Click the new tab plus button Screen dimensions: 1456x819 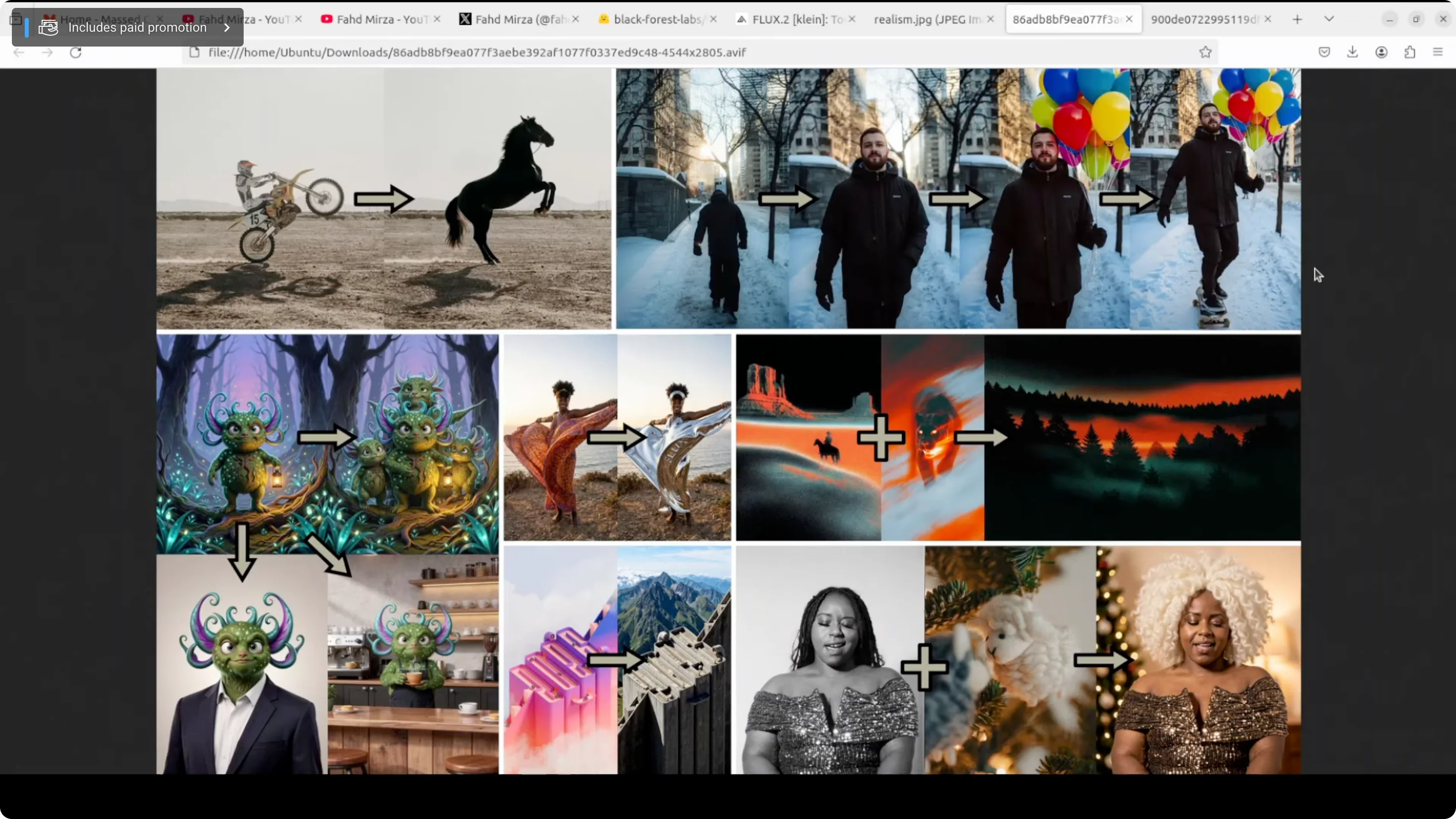click(x=1297, y=19)
